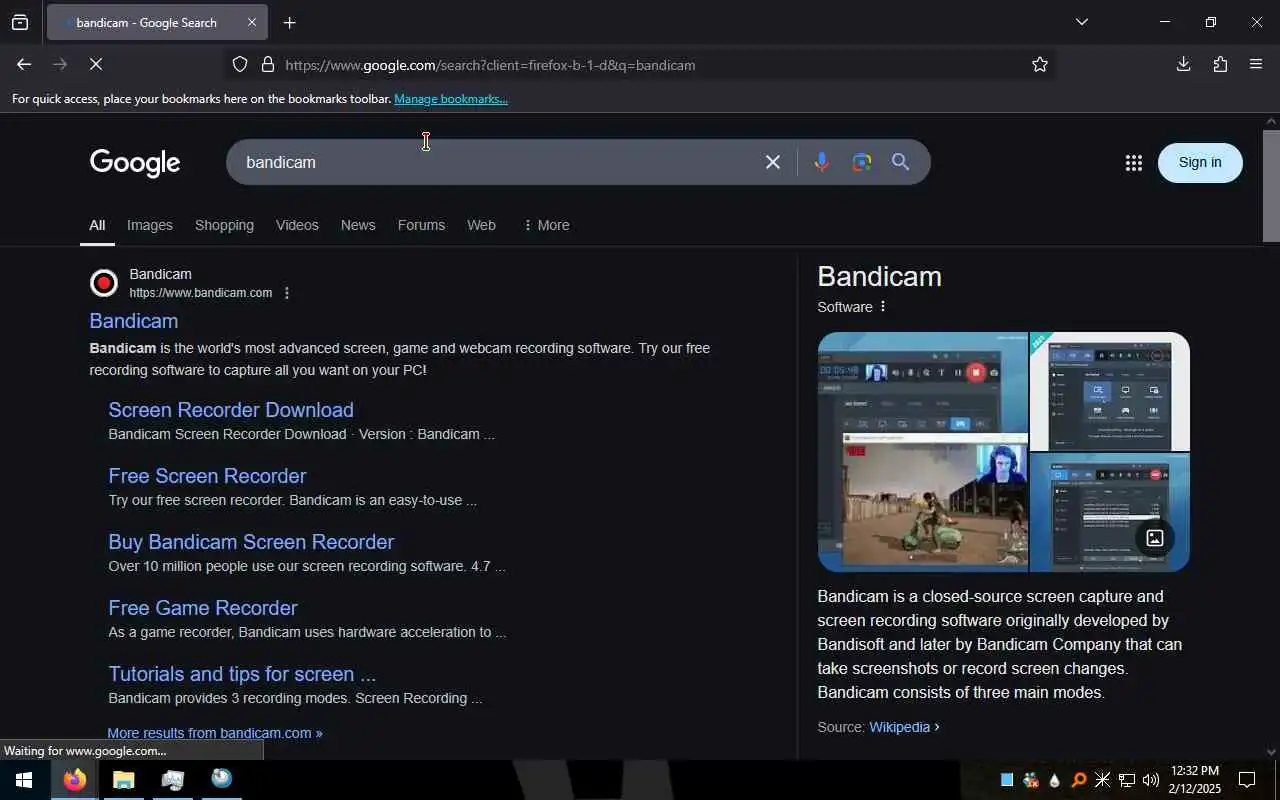Open options for Bandicam result
The width and height of the screenshot is (1280, 800).
click(287, 293)
